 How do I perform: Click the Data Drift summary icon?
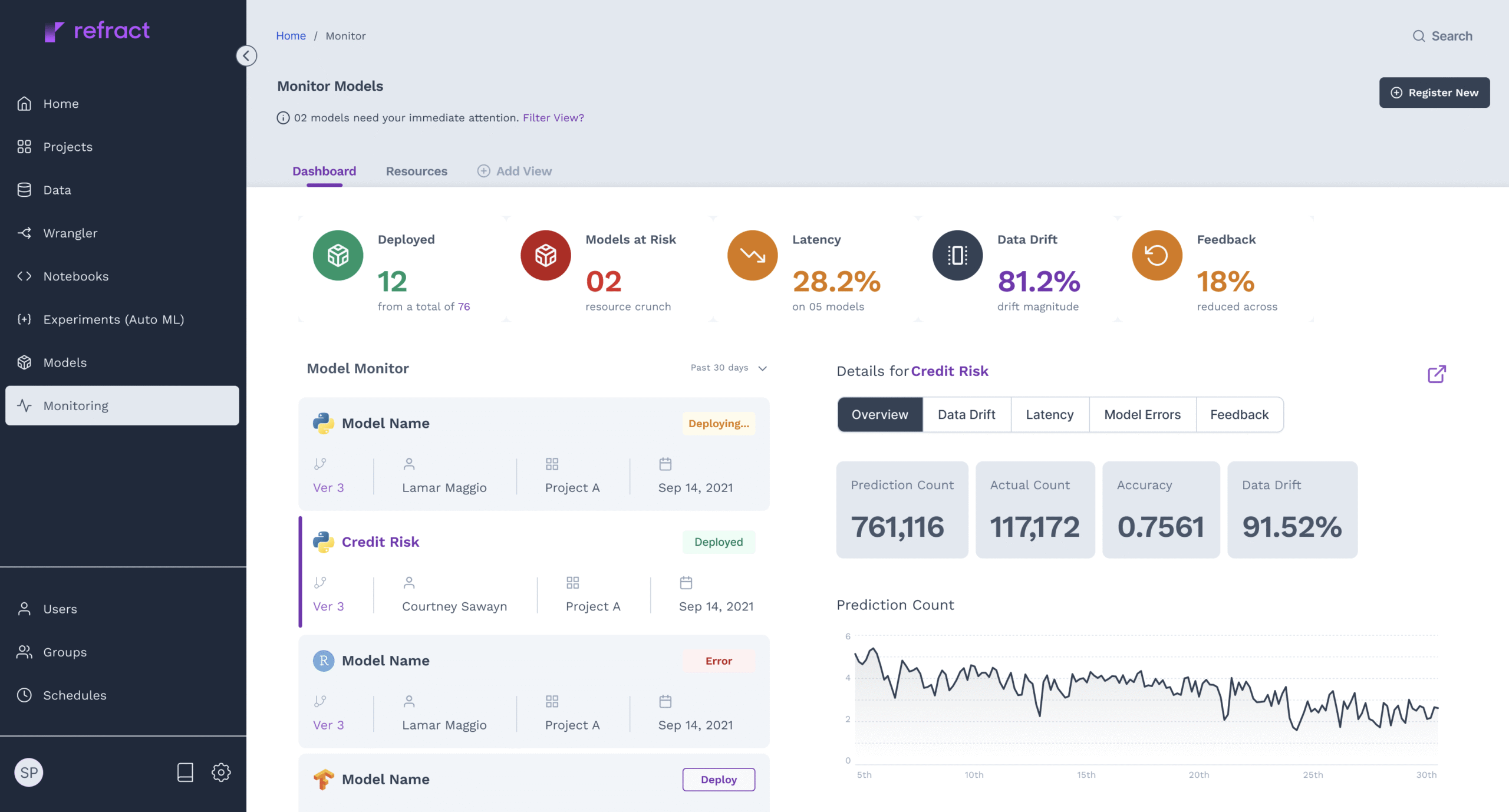point(957,255)
